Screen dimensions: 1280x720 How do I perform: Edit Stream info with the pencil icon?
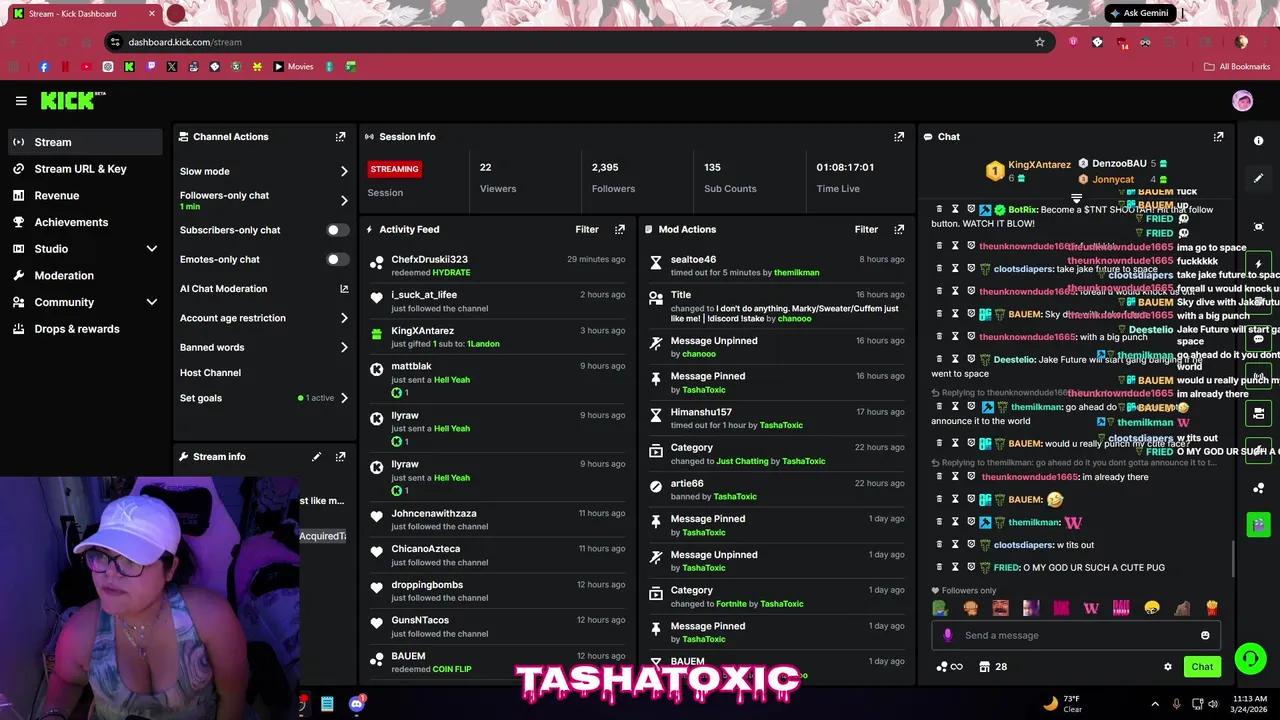click(316, 457)
